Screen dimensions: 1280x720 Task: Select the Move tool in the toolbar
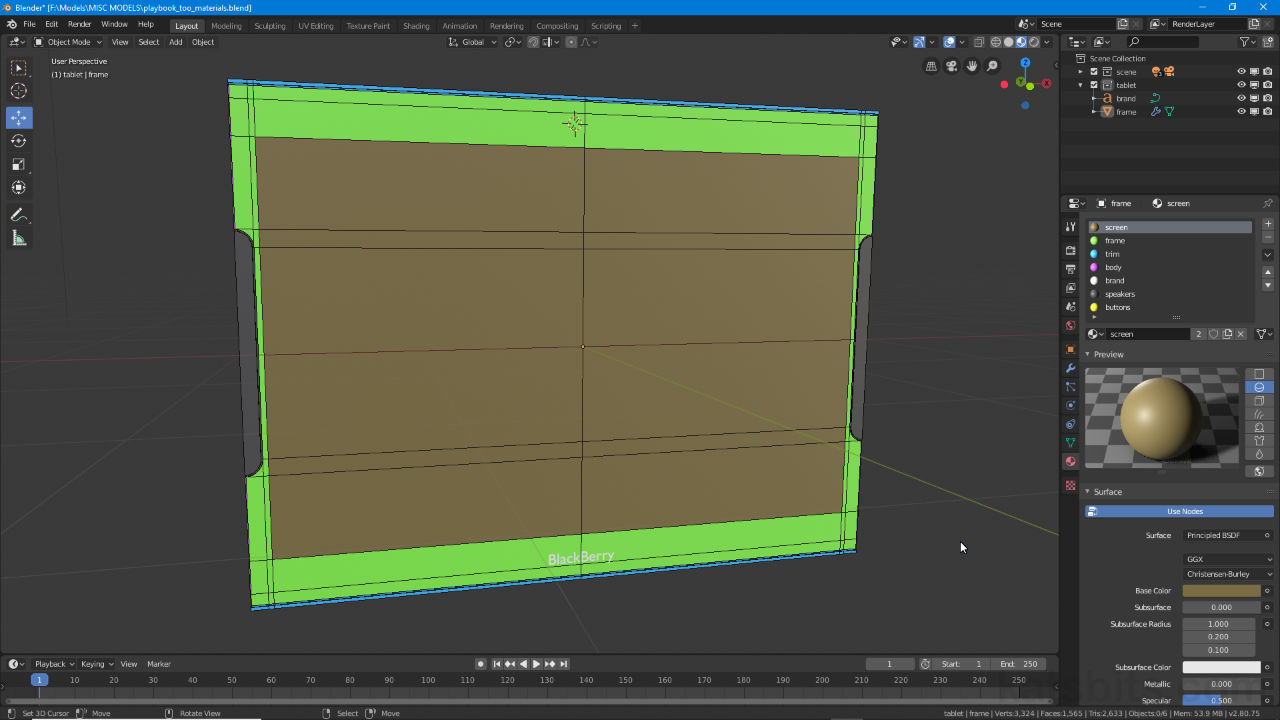pyautogui.click(x=18, y=117)
